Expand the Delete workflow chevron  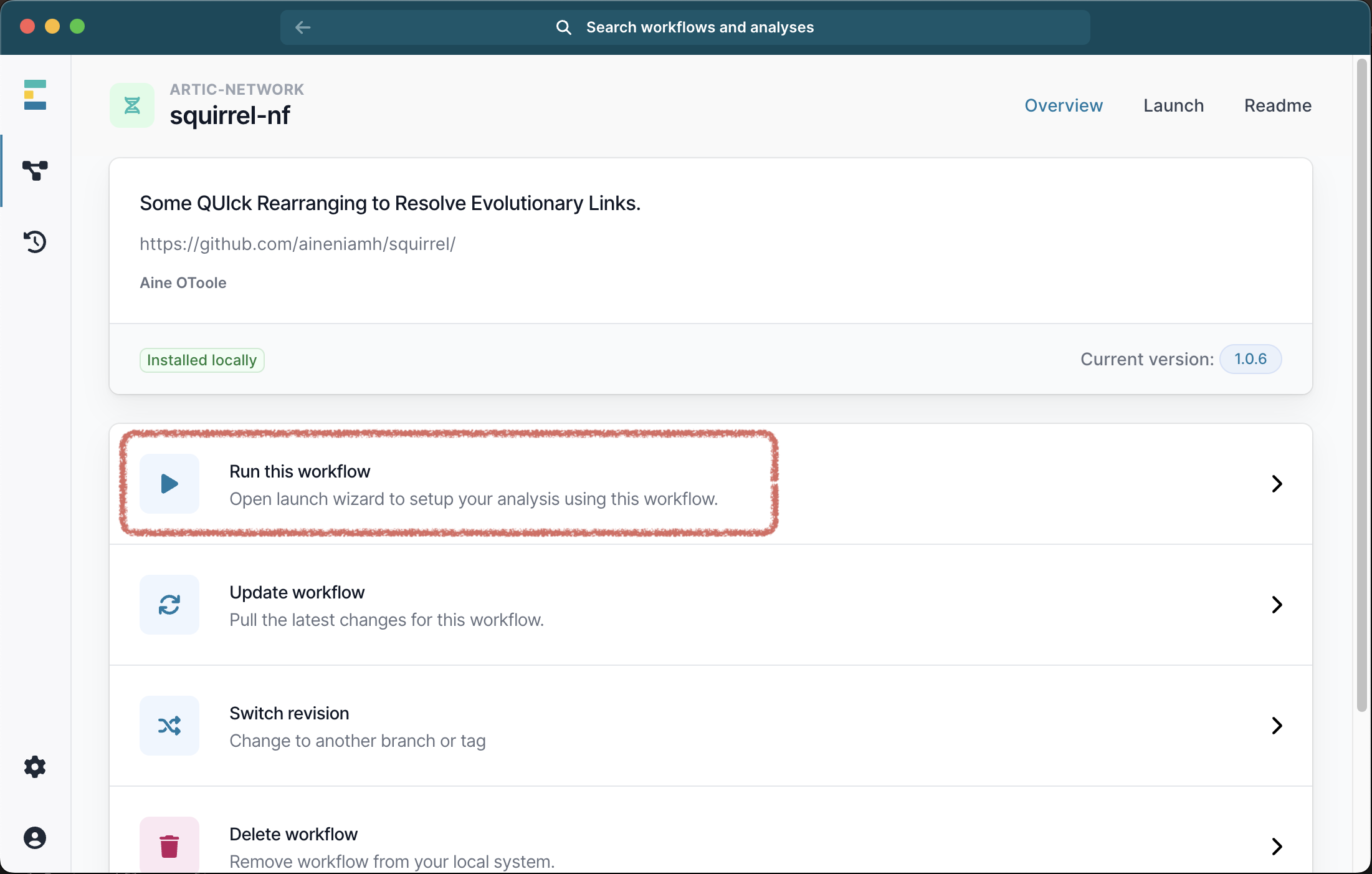coord(1277,846)
